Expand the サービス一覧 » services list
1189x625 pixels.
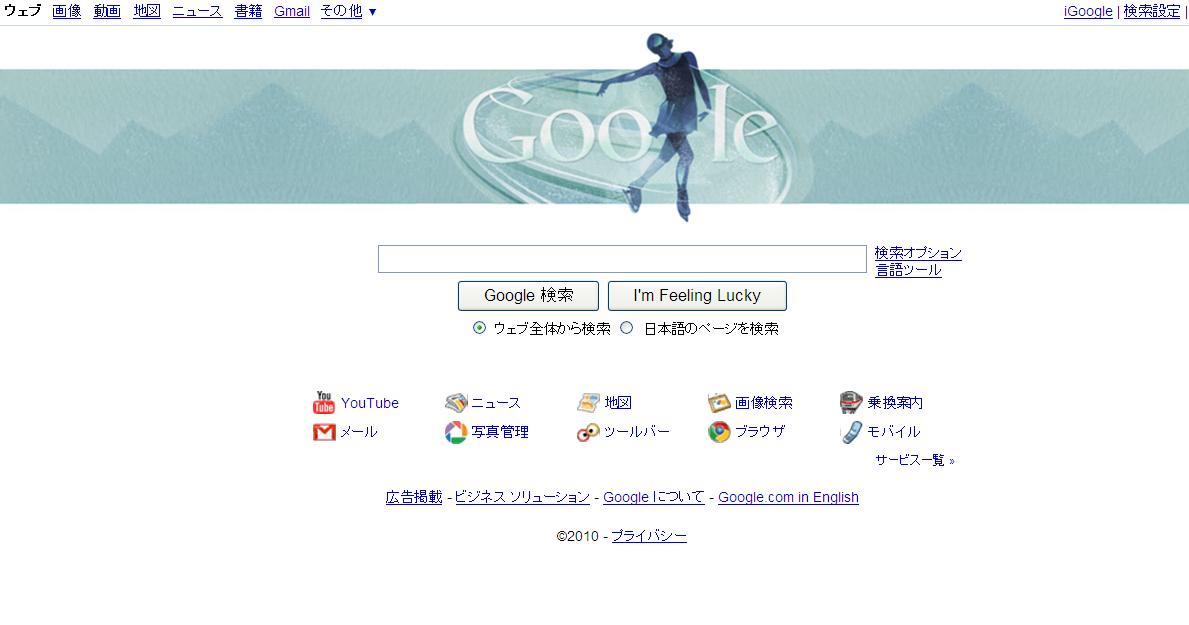click(914, 460)
